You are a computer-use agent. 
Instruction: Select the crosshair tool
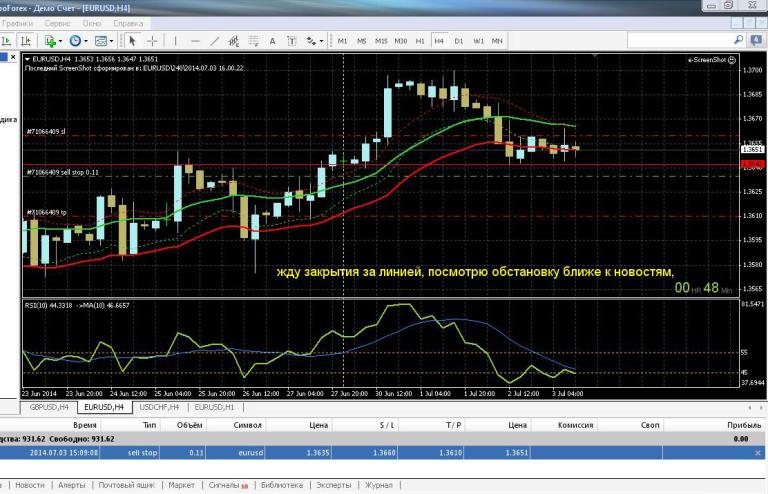tap(152, 41)
